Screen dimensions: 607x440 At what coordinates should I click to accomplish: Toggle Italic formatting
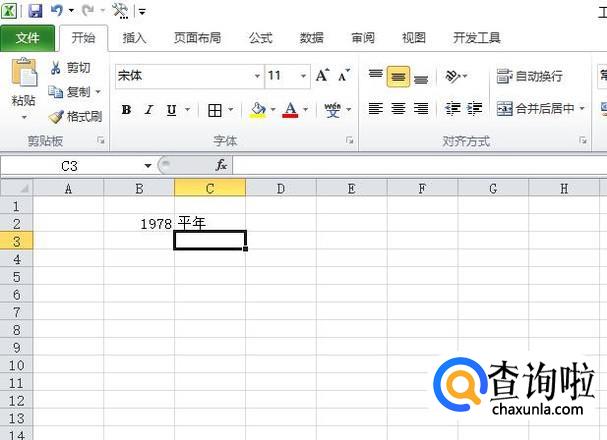pos(149,110)
